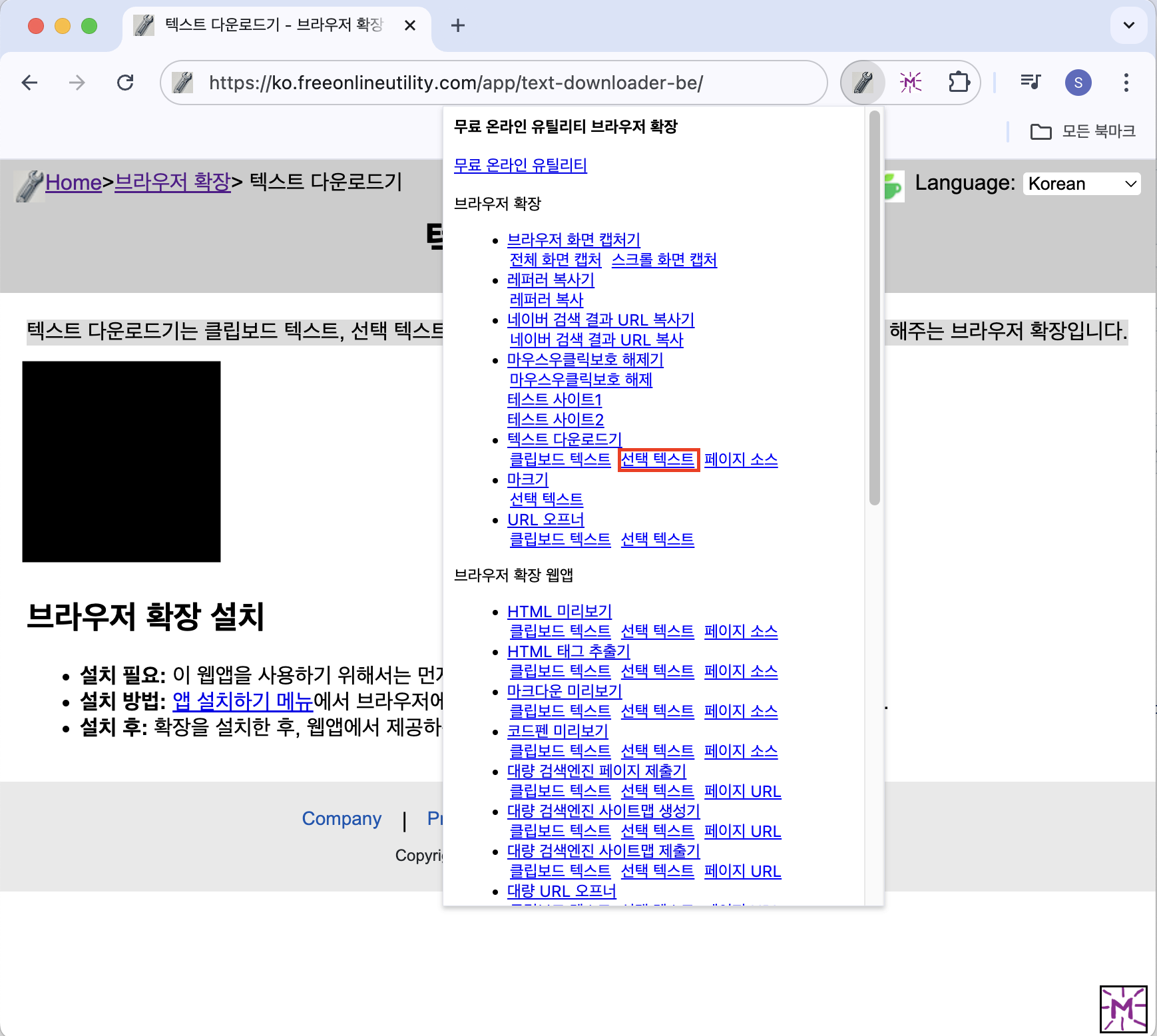Click the floating M logo icon at bottom right
Viewport: 1157px width, 1036px height.
pos(1123,1009)
